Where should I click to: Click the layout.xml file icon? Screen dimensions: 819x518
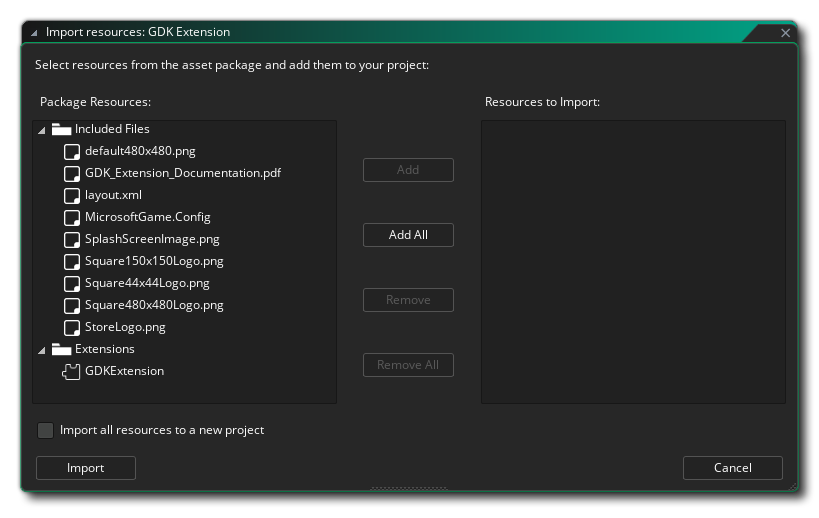pyautogui.click(x=71, y=195)
